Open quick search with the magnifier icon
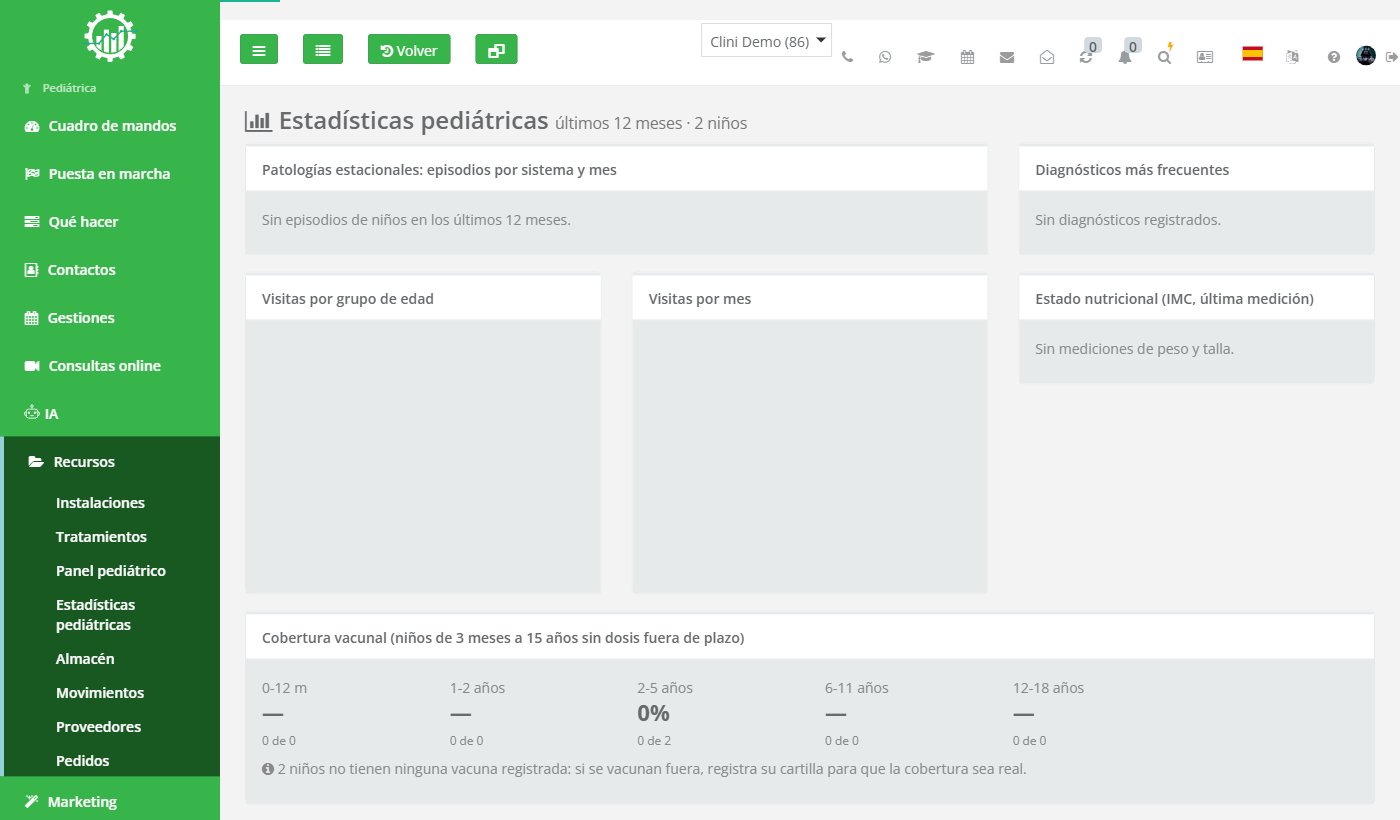Screen dimensions: 1400x820 point(1165,55)
